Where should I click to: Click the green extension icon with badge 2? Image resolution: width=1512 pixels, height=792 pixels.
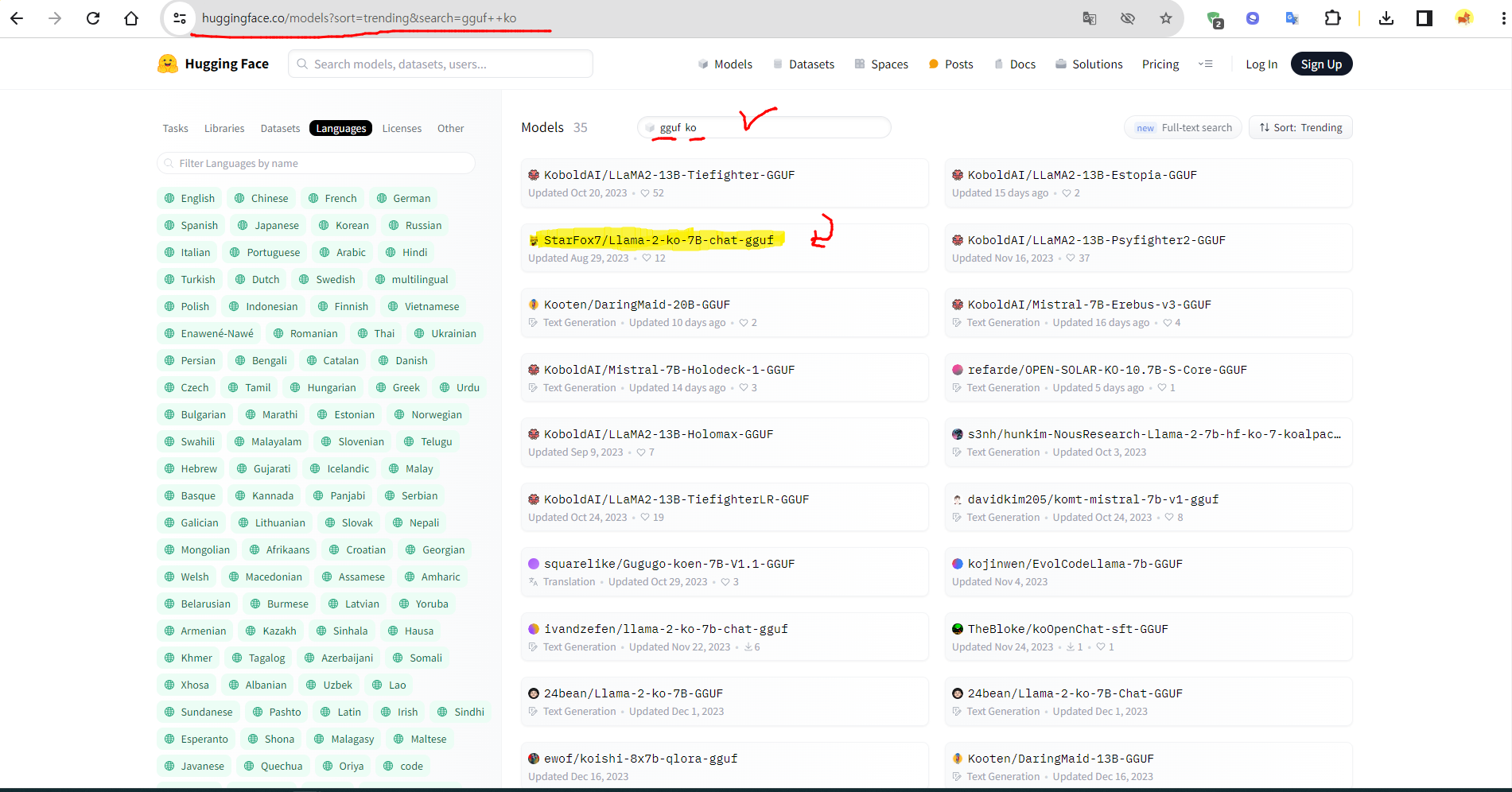(1215, 19)
